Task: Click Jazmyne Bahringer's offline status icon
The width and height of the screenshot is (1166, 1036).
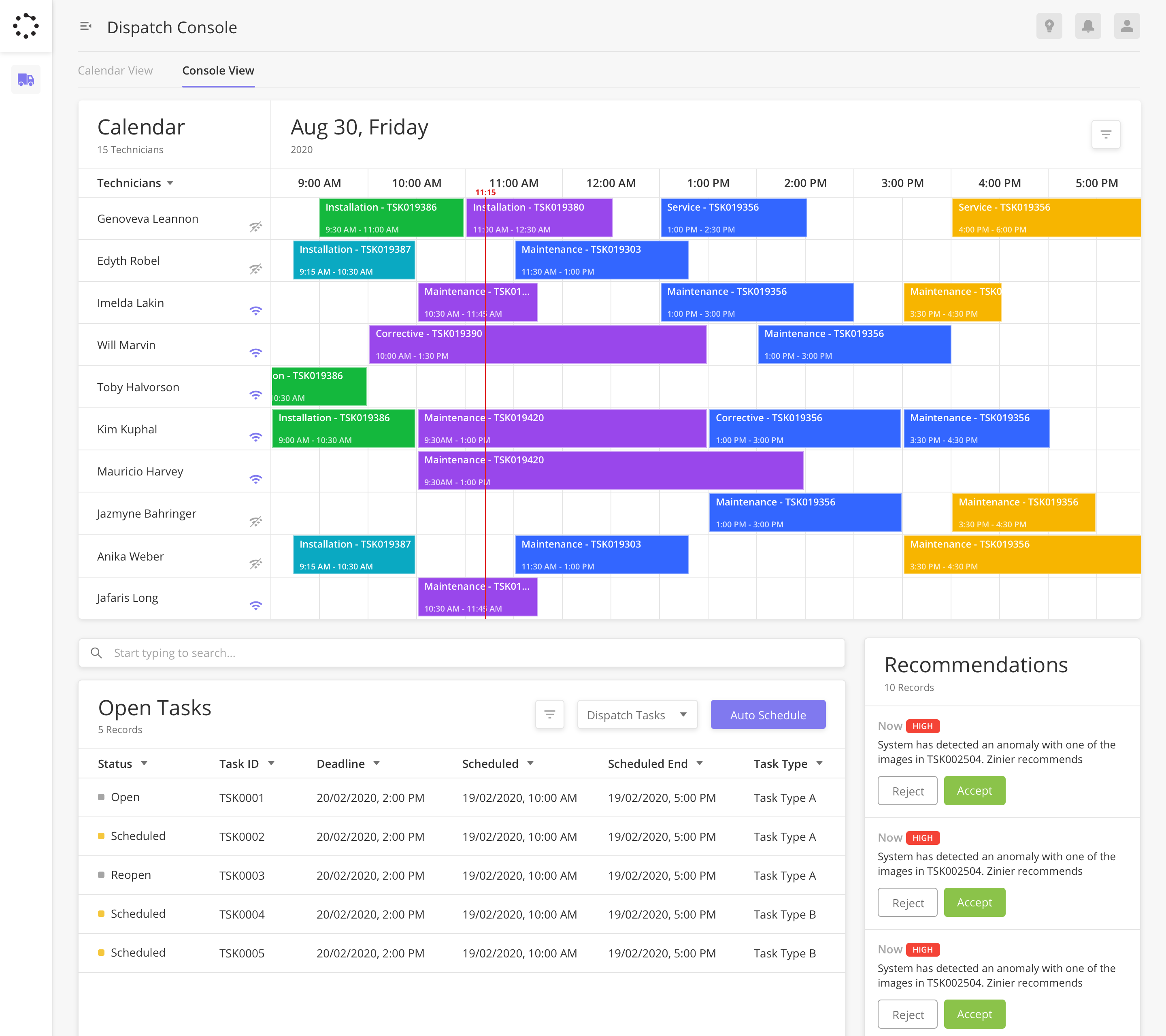Action: click(x=255, y=522)
